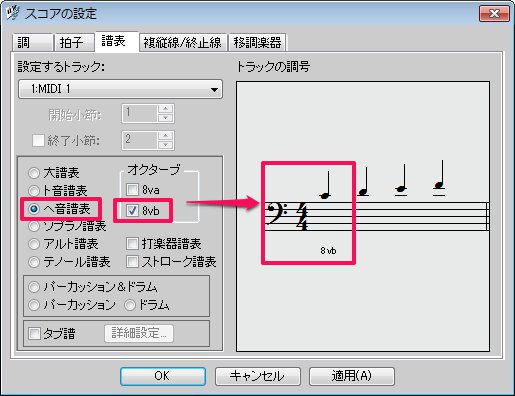Enable the 終了小節 checkbox
Screen dimensions: 515x396
(38, 140)
